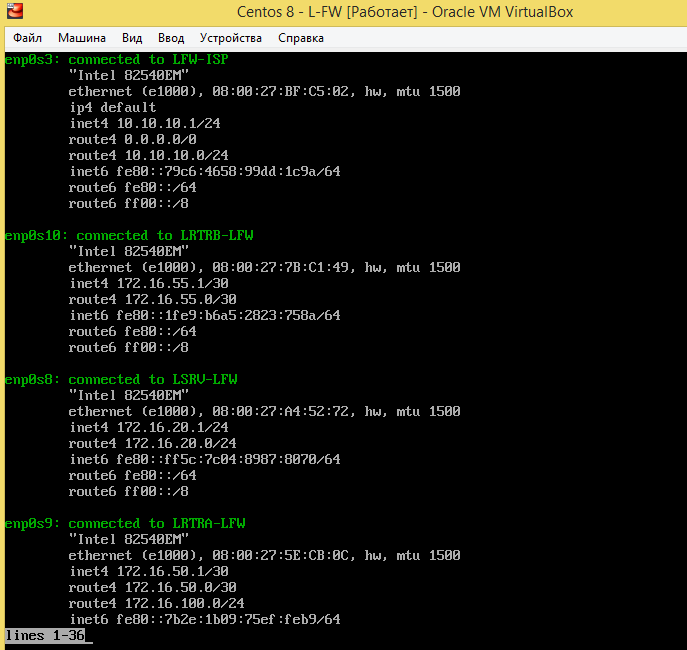Click 'route4 10.10.10.0/24' line
Screen dimensions: 687x650
[149, 155]
